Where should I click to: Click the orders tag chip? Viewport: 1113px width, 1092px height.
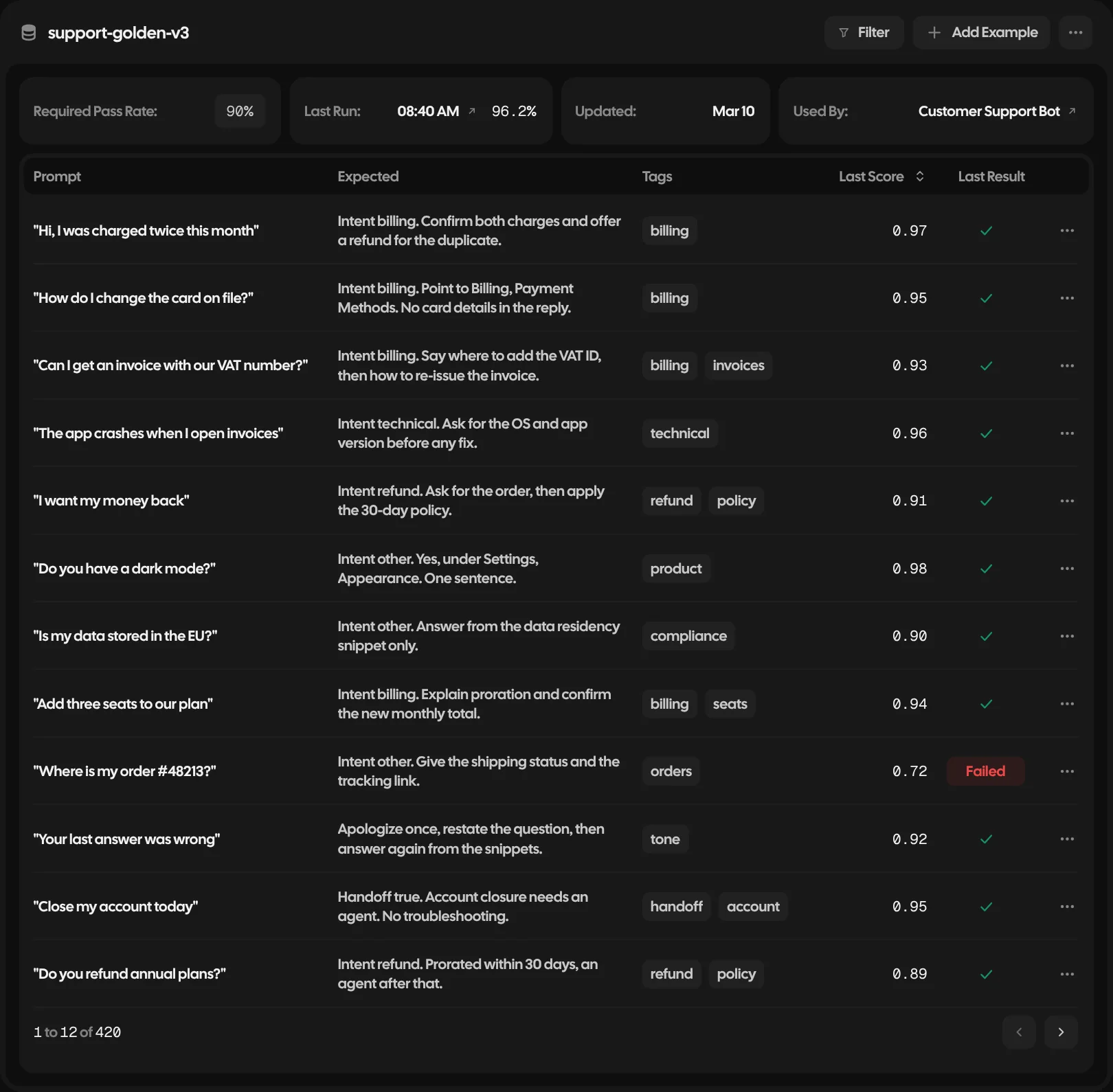tap(671, 771)
